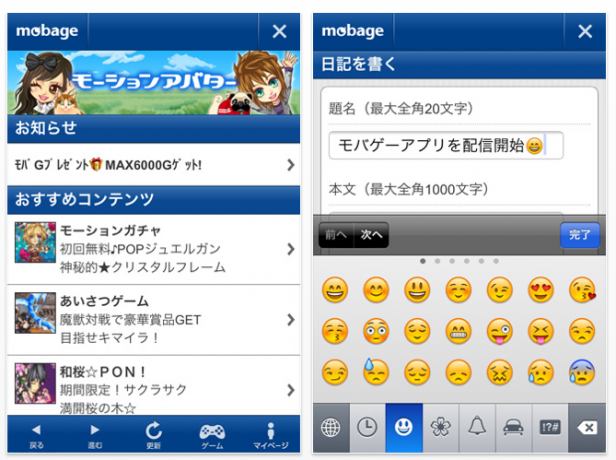Tap the 次へ next field button

[x=371, y=235]
